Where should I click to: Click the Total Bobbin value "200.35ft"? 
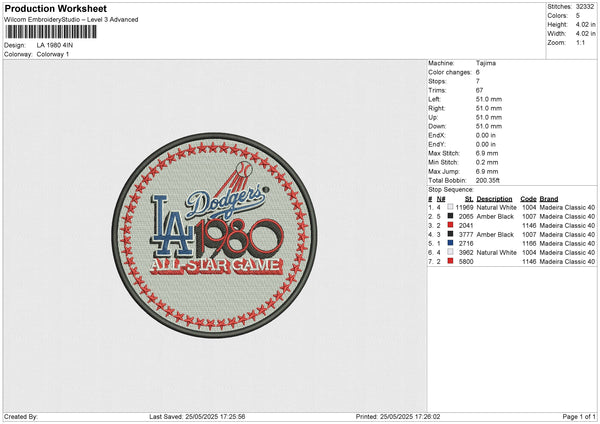[488, 180]
